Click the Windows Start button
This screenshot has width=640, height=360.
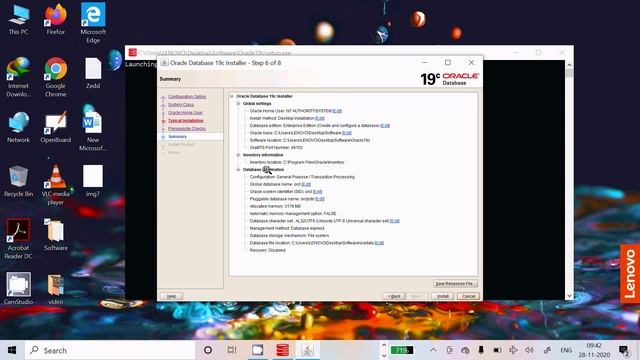[12, 350]
